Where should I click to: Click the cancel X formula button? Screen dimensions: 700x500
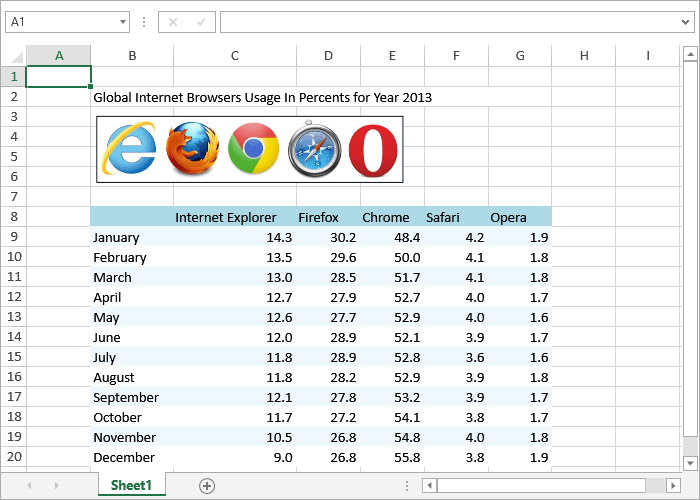pyautogui.click(x=173, y=22)
